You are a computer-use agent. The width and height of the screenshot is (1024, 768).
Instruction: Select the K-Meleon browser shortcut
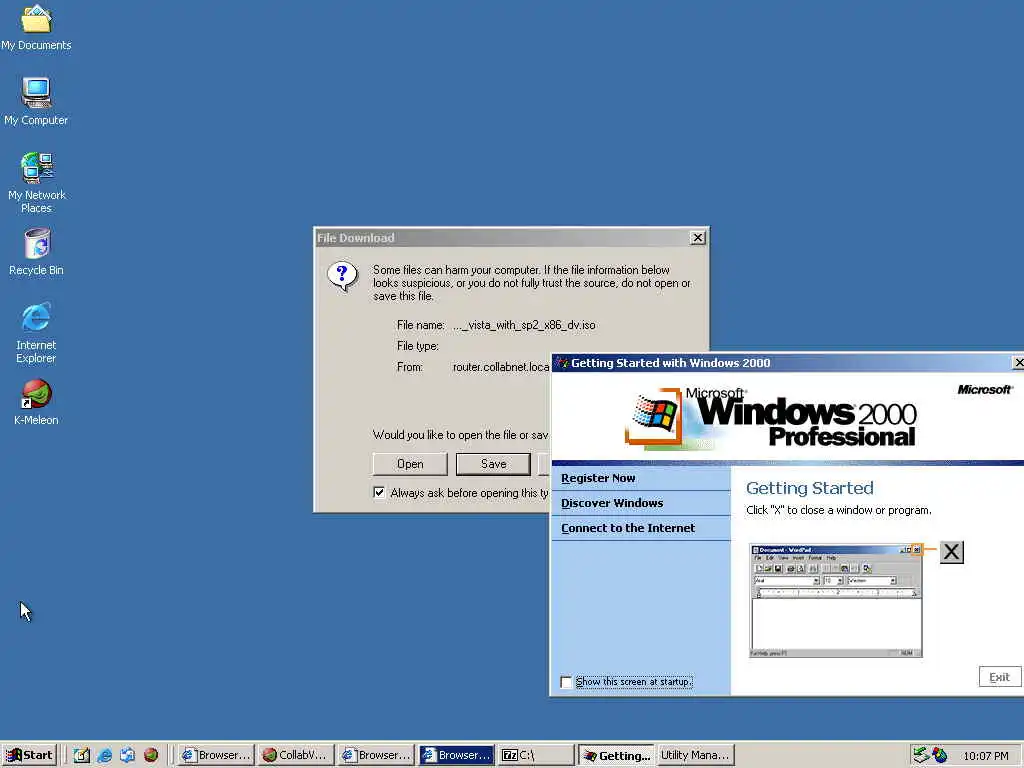click(x=37, y=402)
